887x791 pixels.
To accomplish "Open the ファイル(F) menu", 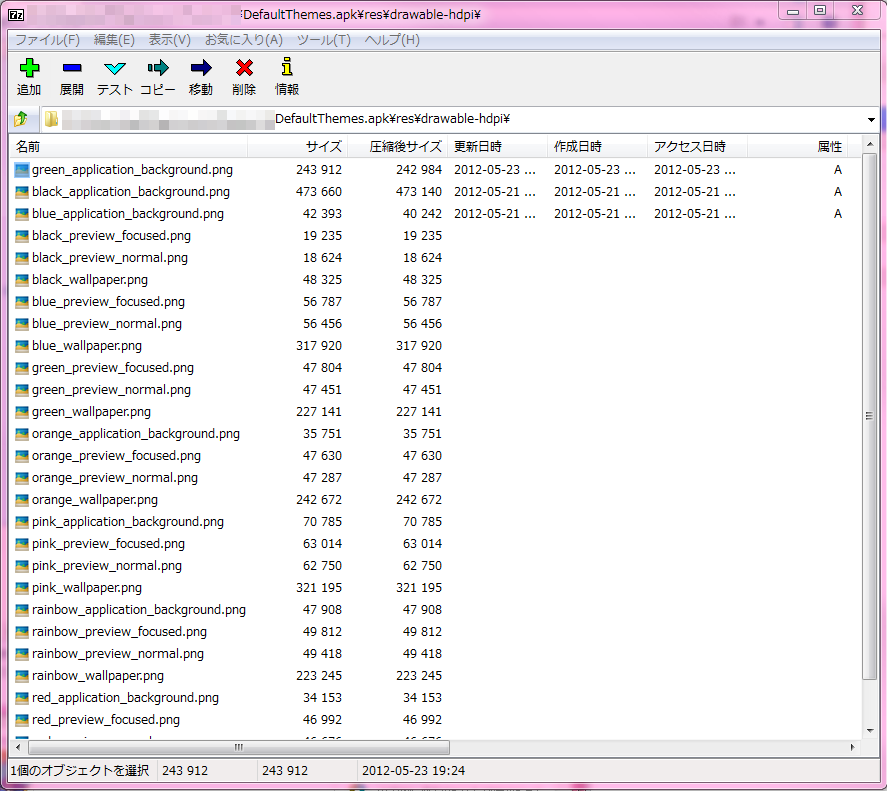I will pos(47,40).
